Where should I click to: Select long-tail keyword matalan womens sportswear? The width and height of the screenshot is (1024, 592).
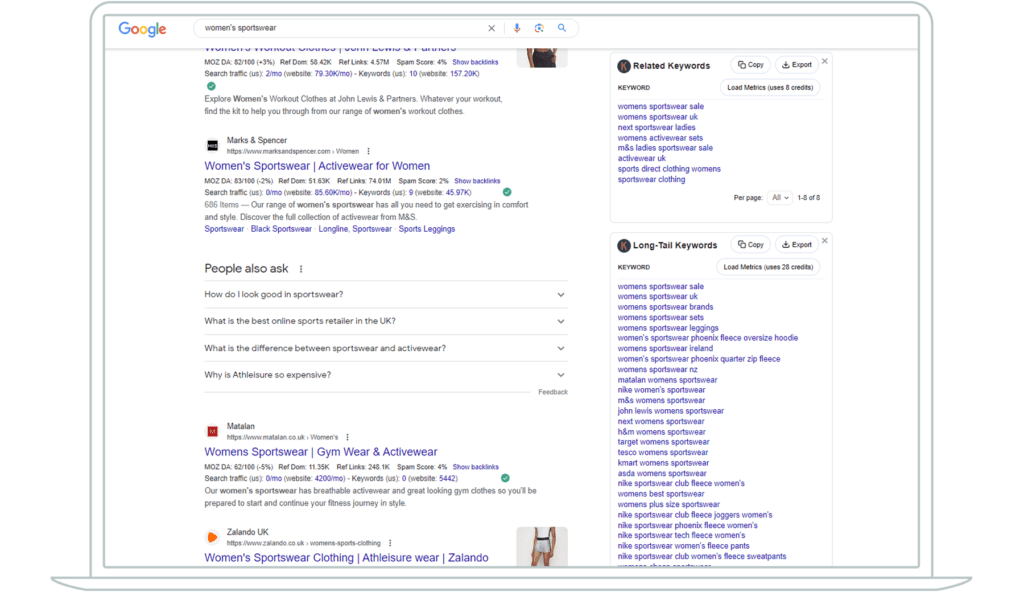(667, 380)
